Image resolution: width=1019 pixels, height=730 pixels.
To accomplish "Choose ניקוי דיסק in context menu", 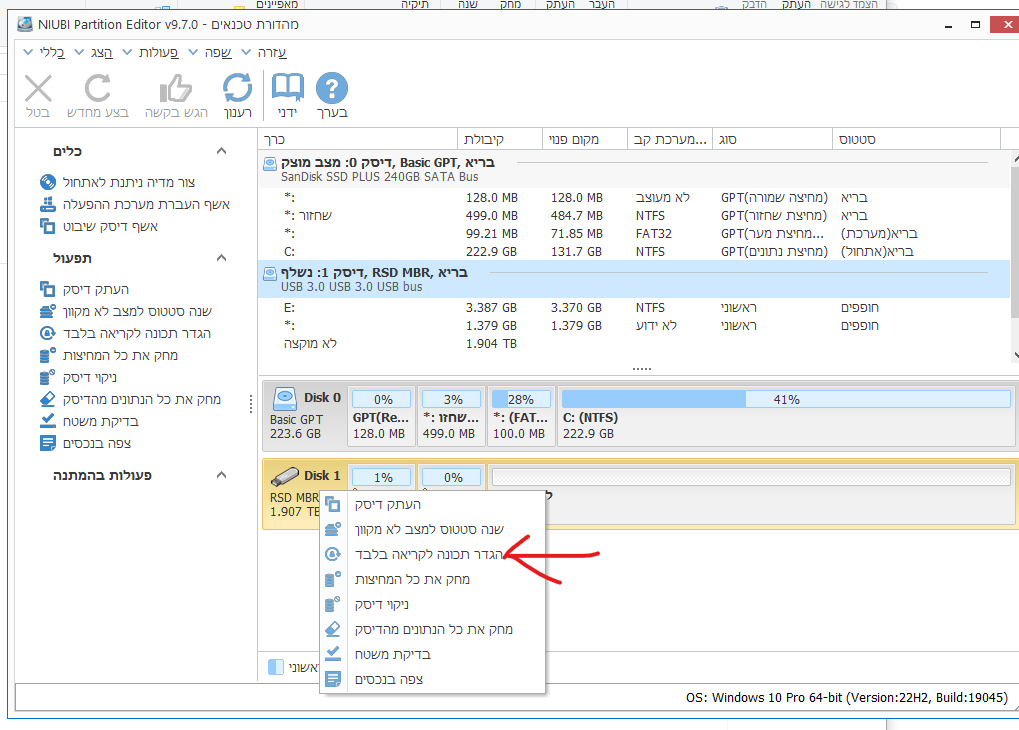I will pyautogui.click(x=382, y=604).
